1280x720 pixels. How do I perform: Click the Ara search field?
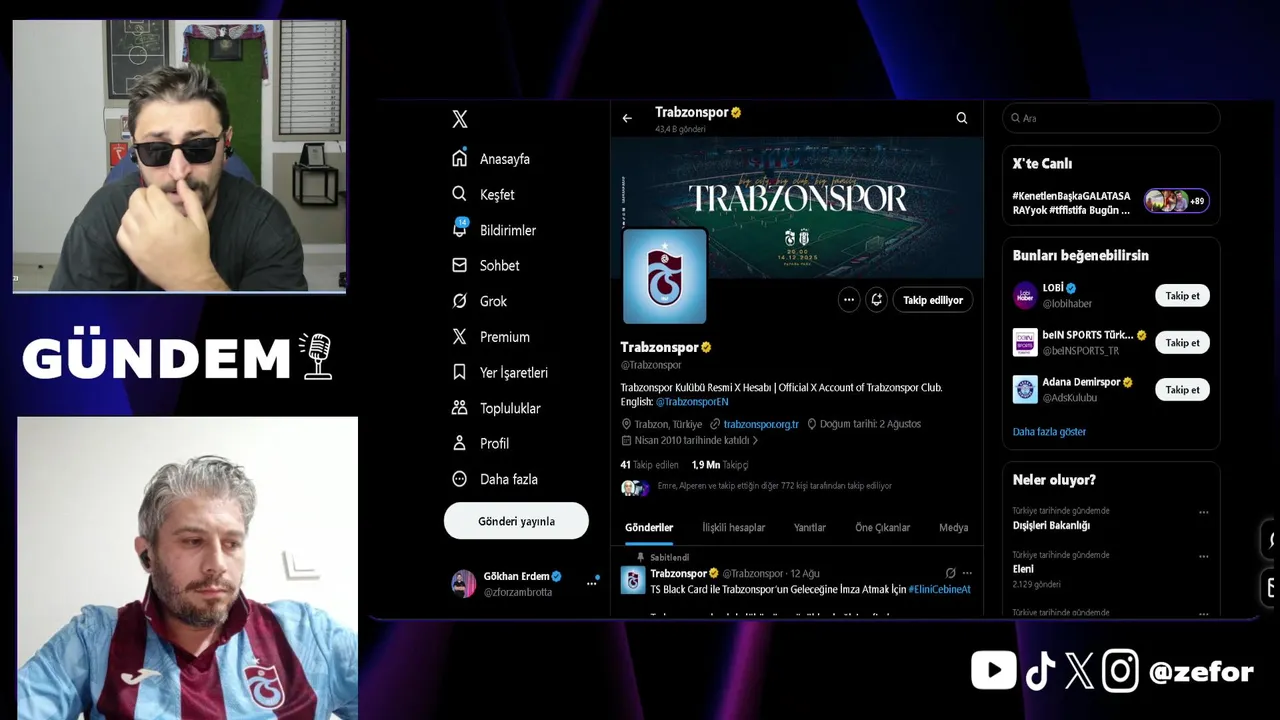[1111, 118]
